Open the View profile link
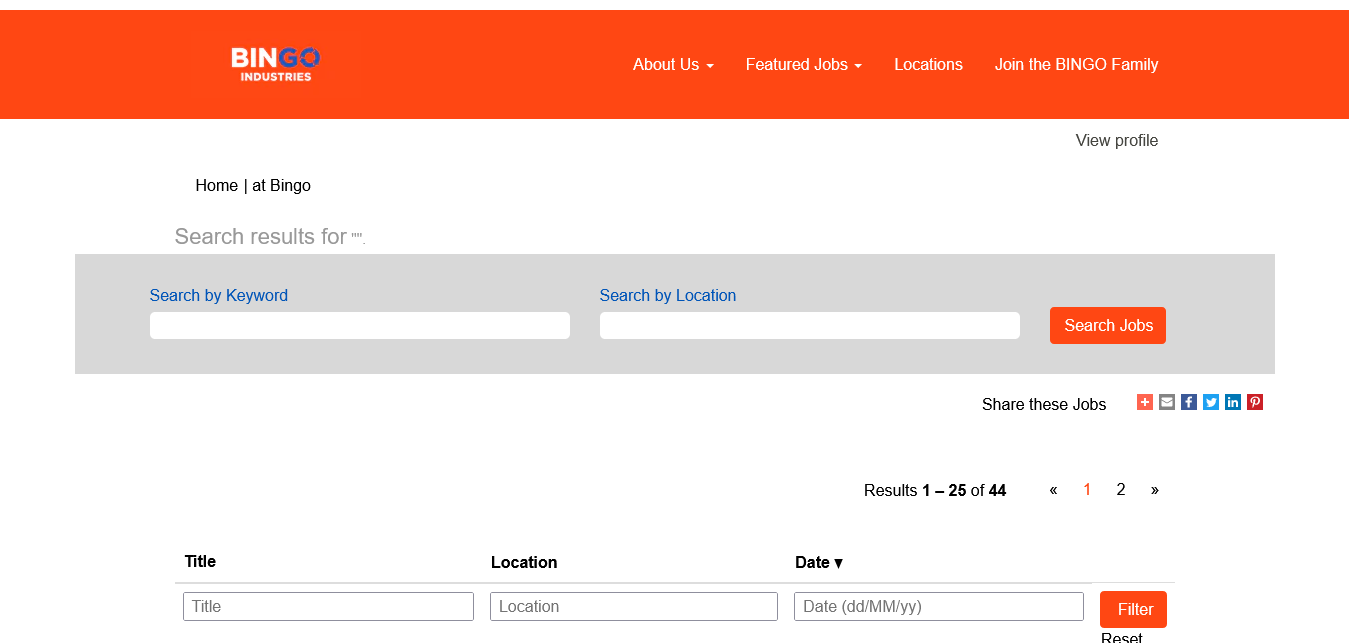Viewport: 1366px width, 643px height. pyautogui.click(x=1116, y=140)
